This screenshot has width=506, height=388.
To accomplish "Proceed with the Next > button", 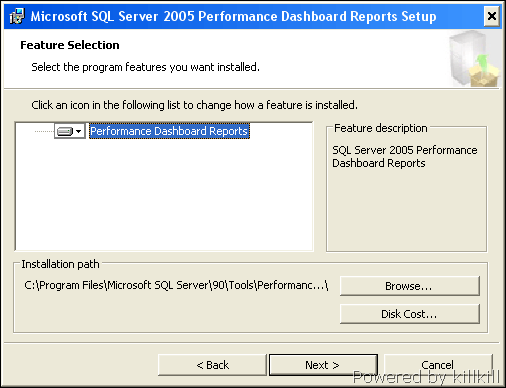I will click(323, 365).
